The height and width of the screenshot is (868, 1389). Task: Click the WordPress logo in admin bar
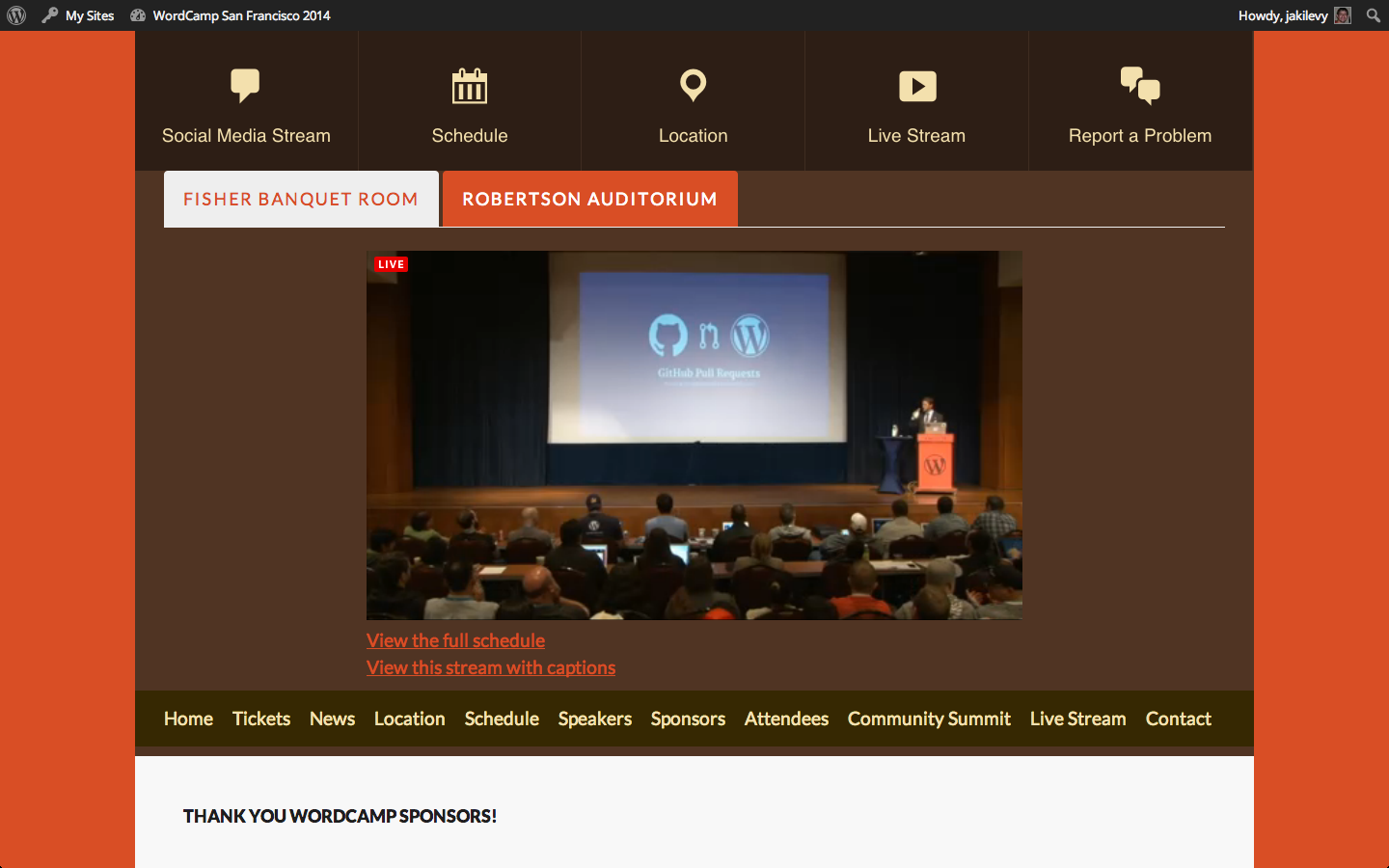(16, 15)
